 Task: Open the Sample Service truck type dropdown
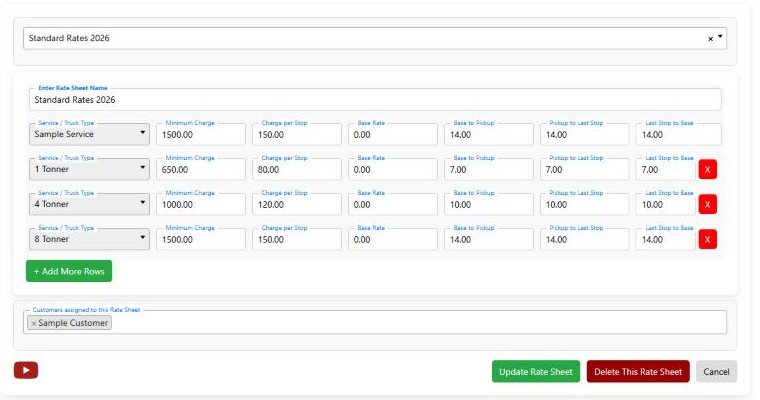[89, 134]
